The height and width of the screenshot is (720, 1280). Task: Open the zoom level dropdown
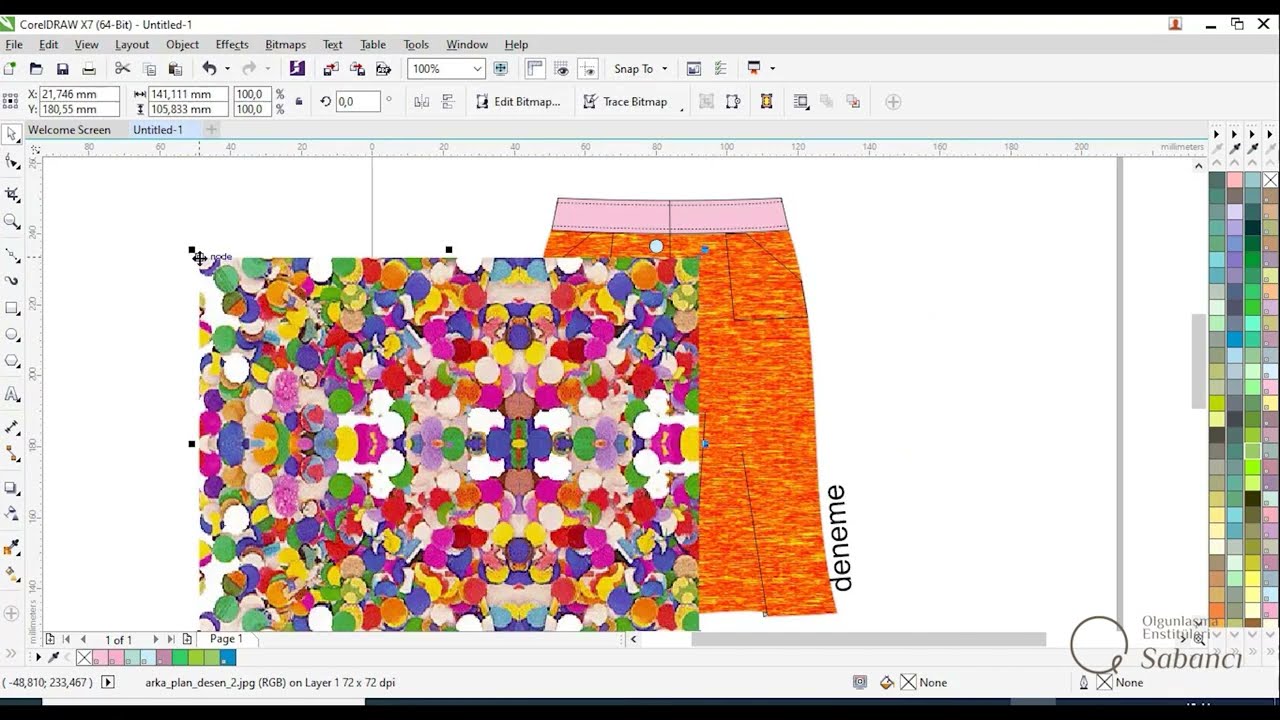[x=477, y=69]
